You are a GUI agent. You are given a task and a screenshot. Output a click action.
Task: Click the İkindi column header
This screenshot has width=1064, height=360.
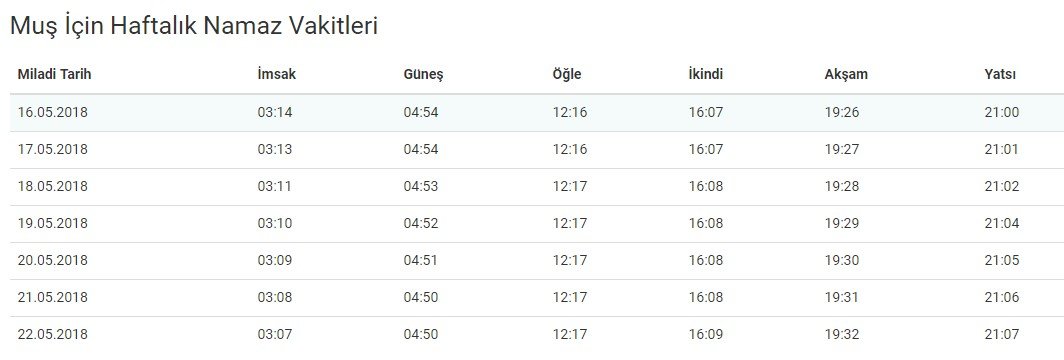click(x=706, y=75)
